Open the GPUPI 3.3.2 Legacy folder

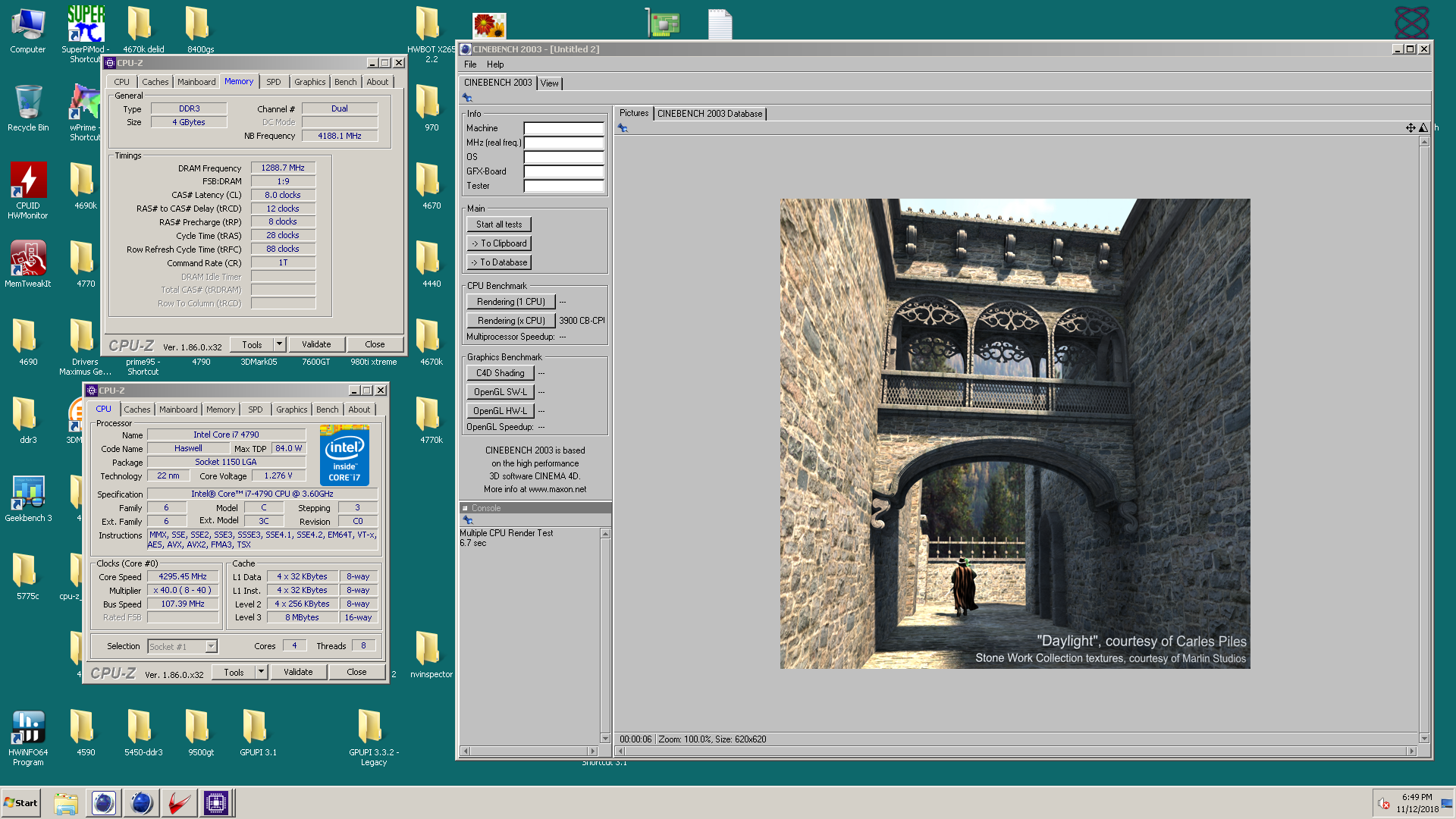tap(373, 738)
